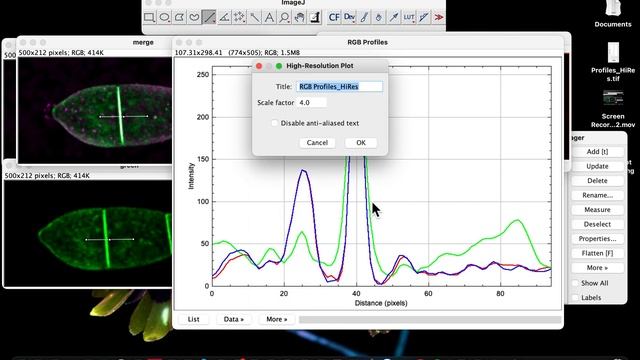Screen dimensions: 640x360
Task: Select the Pencil tool next to LUT
Action: pos(424,17)
